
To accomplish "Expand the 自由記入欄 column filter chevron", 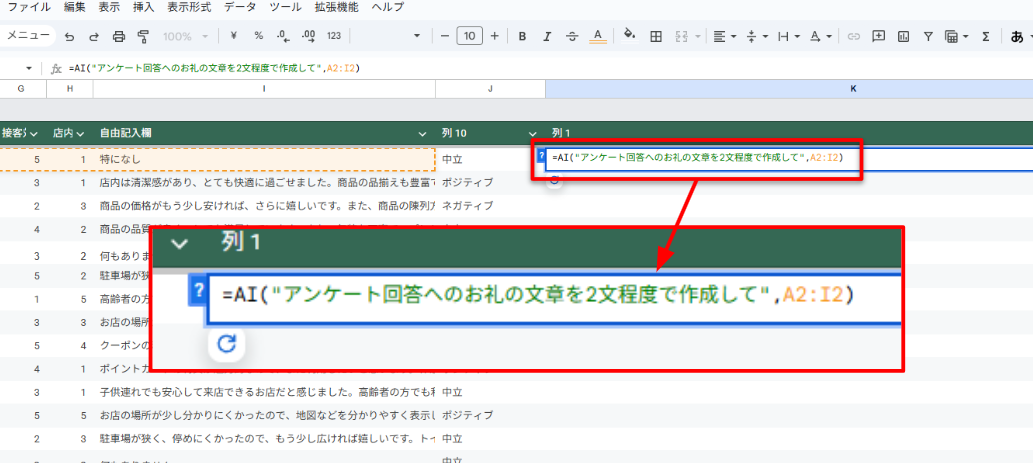I will pos(422,134).
